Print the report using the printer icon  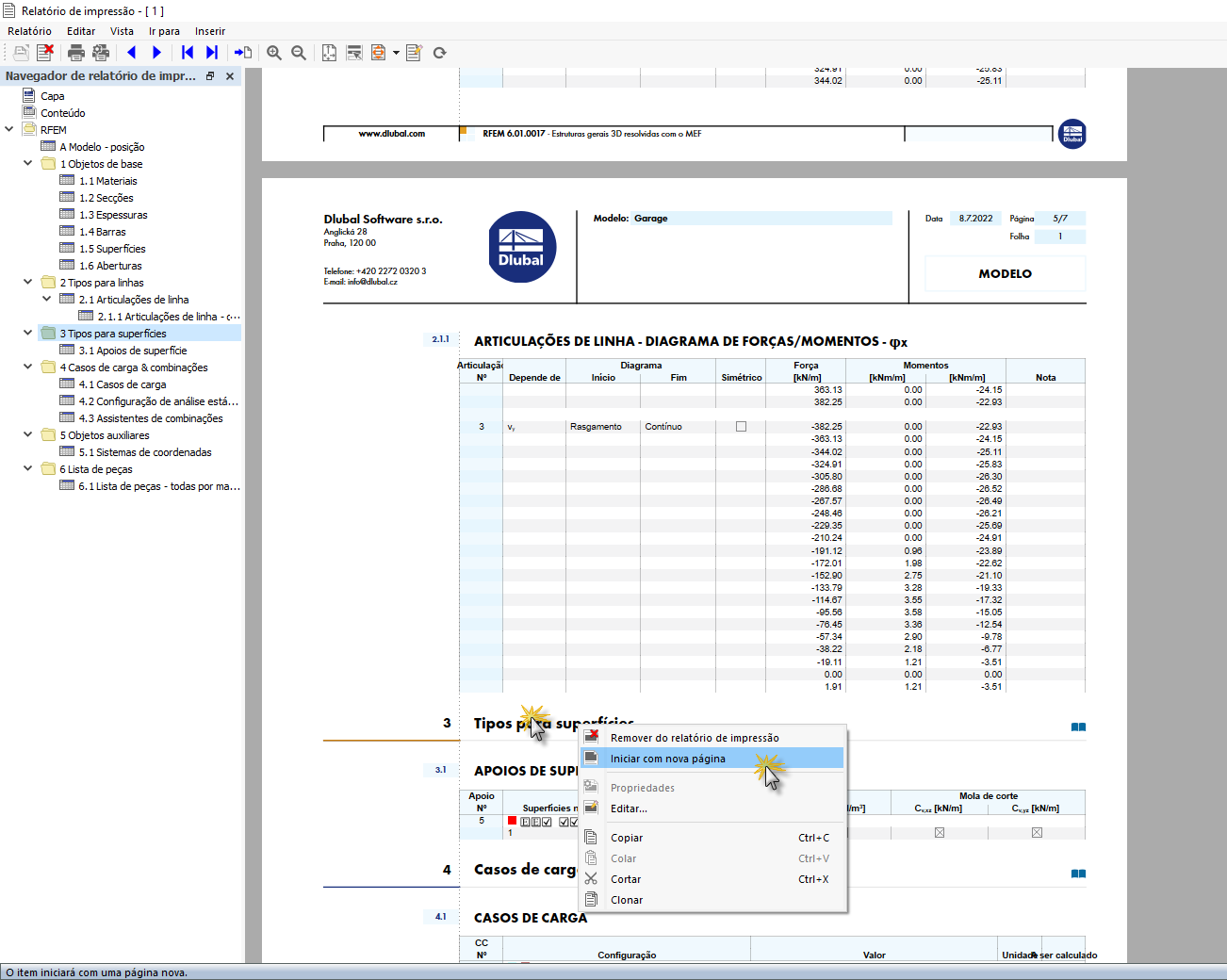[x=76, y=53]
